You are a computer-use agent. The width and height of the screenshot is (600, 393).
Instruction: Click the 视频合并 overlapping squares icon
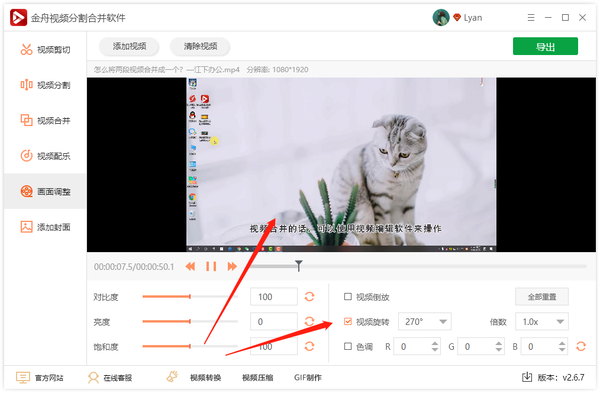[26, 120]
